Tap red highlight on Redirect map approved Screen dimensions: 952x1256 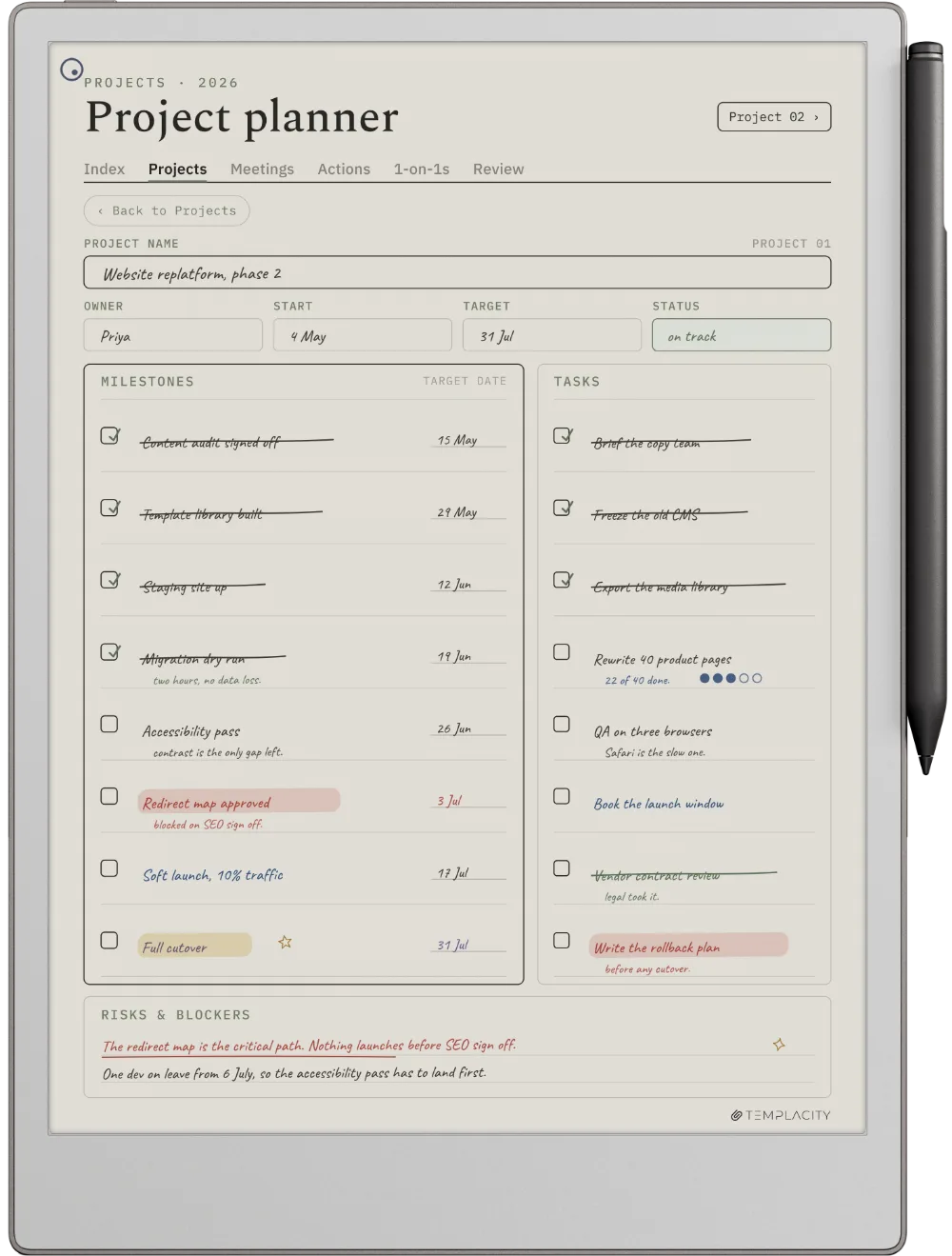tap(239, 801)
